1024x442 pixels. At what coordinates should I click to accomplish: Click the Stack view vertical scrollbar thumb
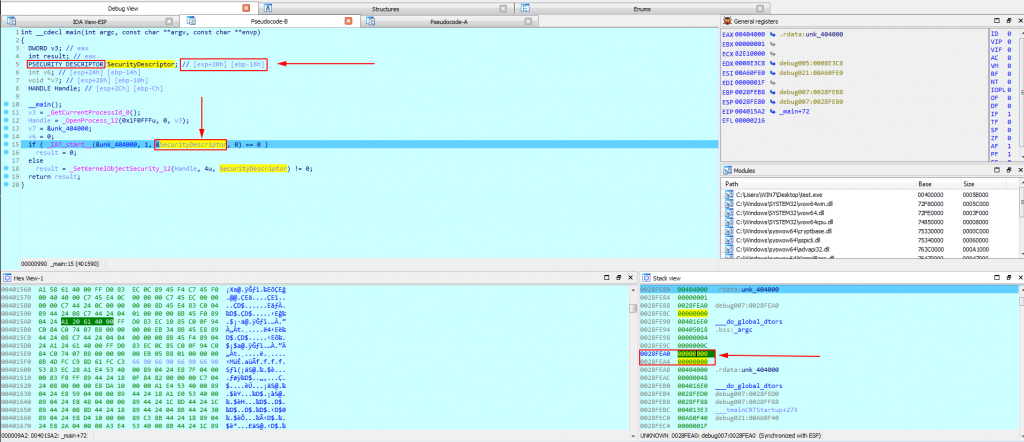(x=1021, y=302)
